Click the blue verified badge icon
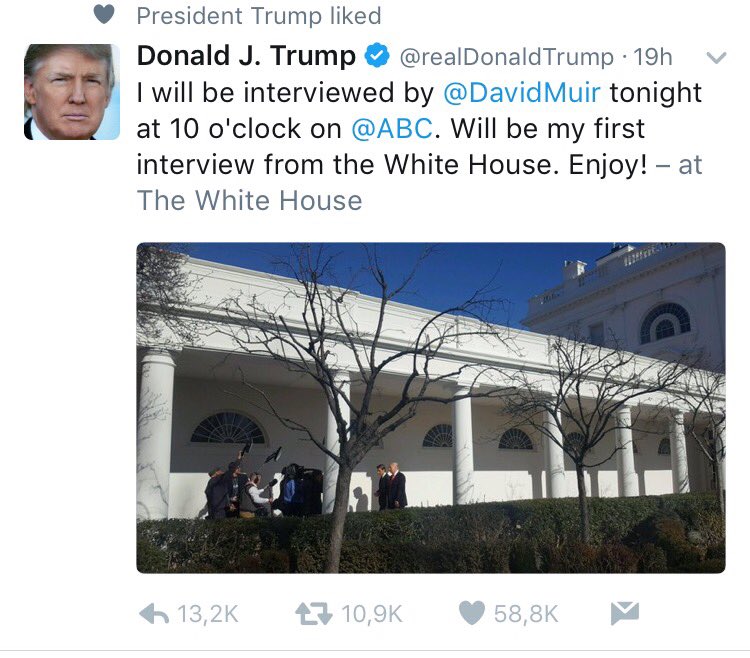The height and width of the screenshot is (658, 750). click(377, 55)
